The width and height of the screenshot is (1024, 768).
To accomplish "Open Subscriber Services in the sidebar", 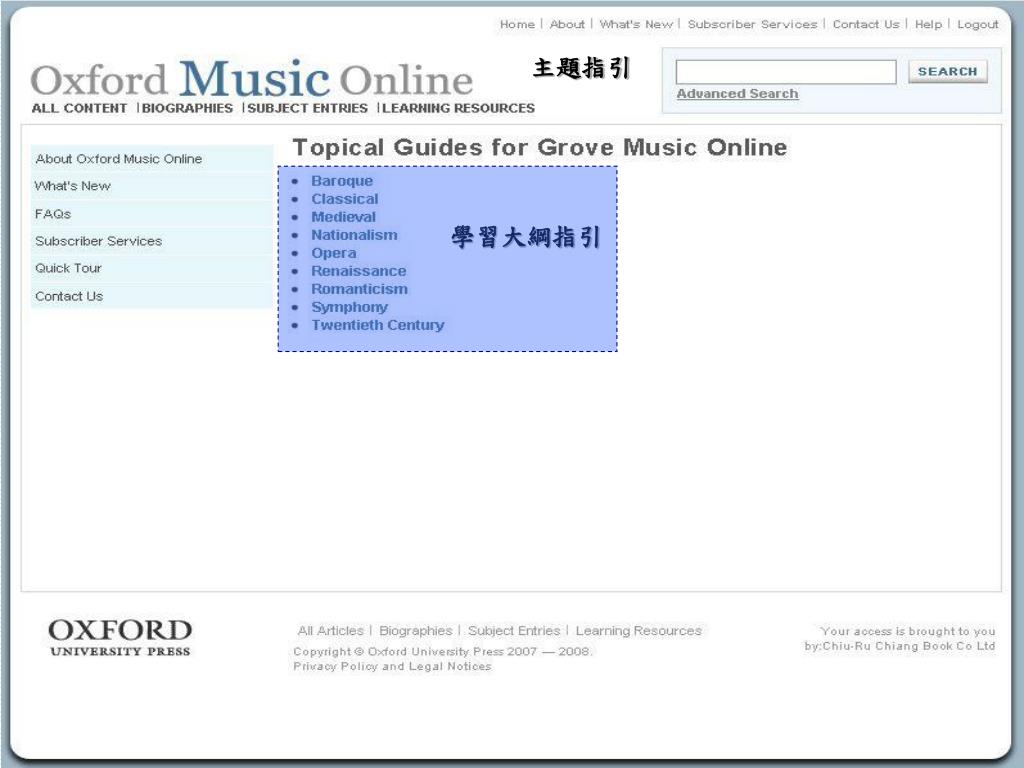I will [152, 241].
